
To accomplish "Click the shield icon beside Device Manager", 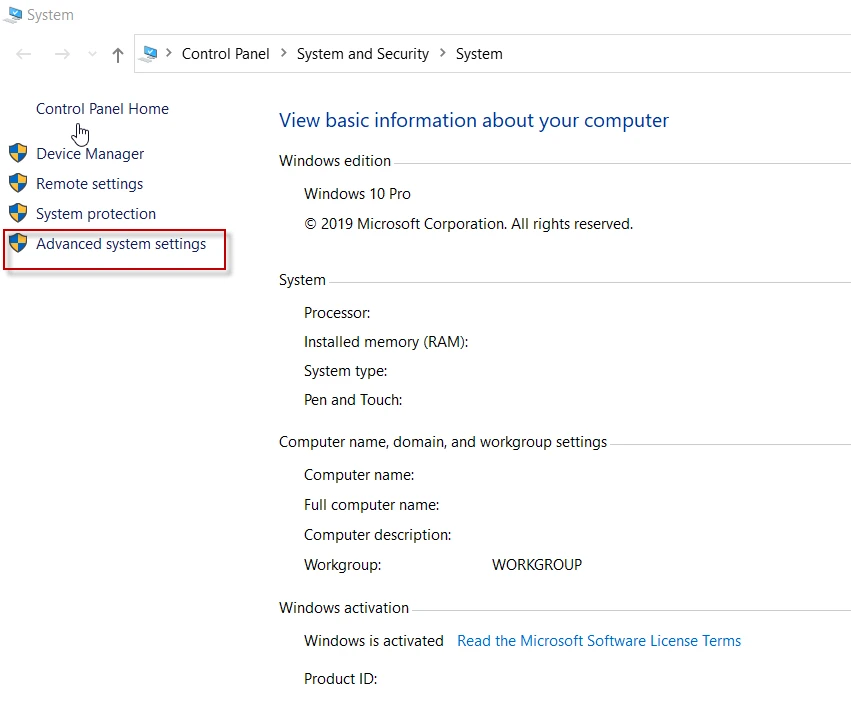I will point(18,153).
